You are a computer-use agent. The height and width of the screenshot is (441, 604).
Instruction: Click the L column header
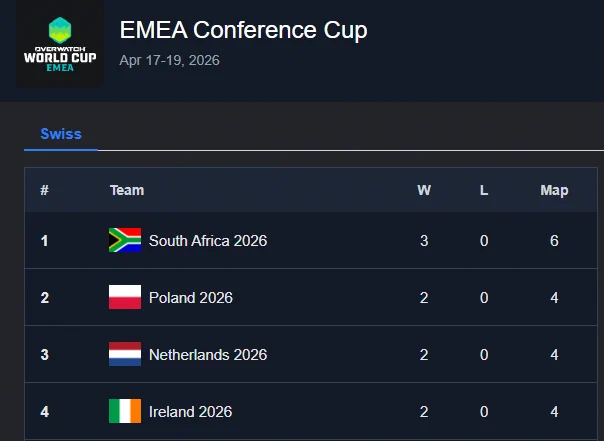pyautogui.click(x=484, y=190)
